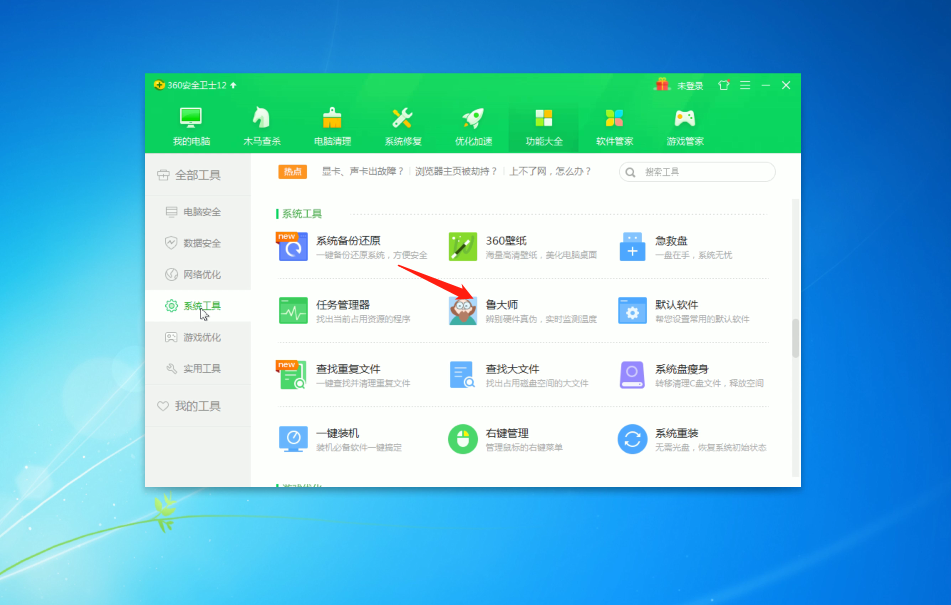951x605 pixels.
Task: Open 软件管家 colorful icon
Action: click(614, 118)
